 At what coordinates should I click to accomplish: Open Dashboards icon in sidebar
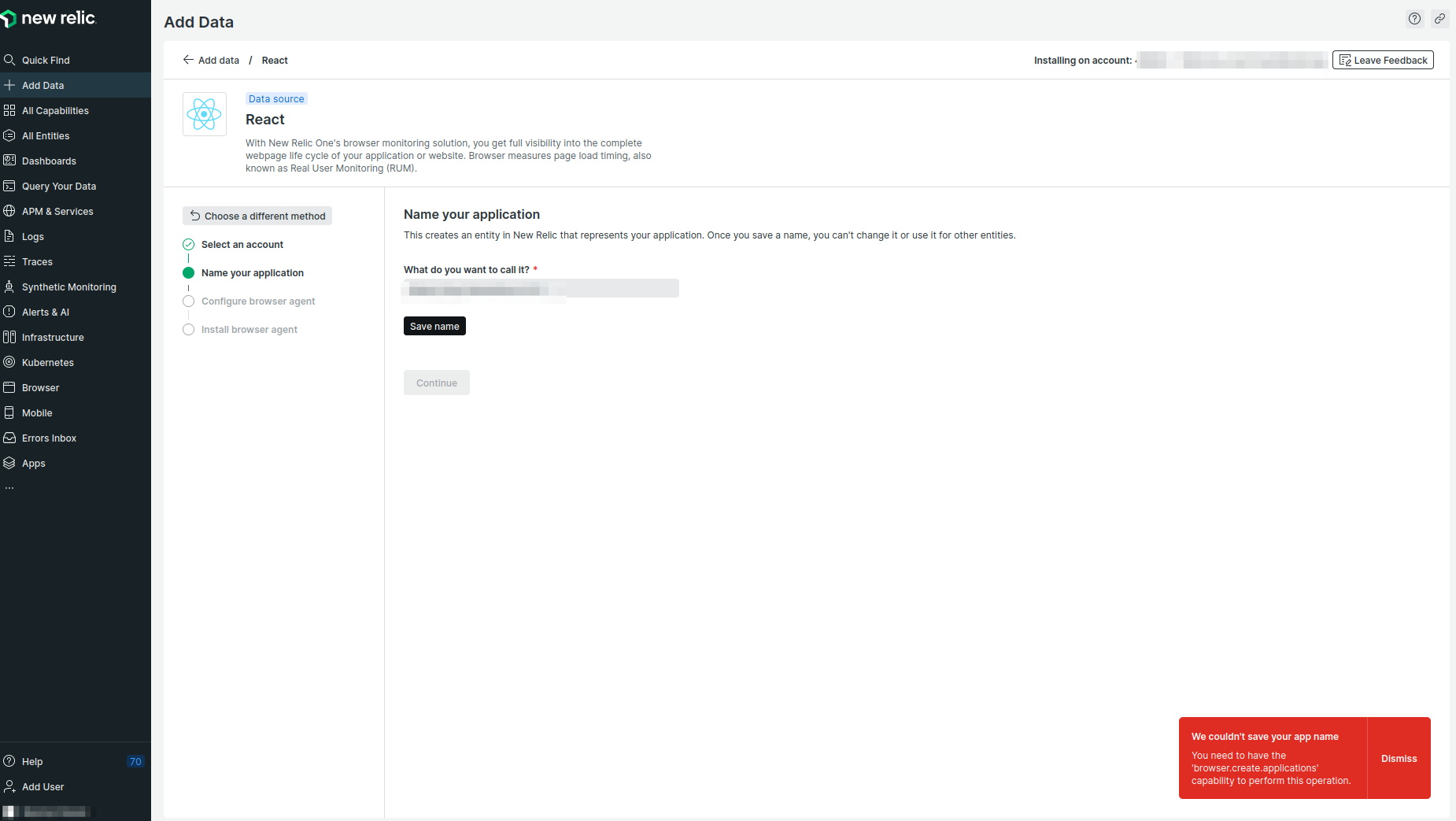(9, 161)
